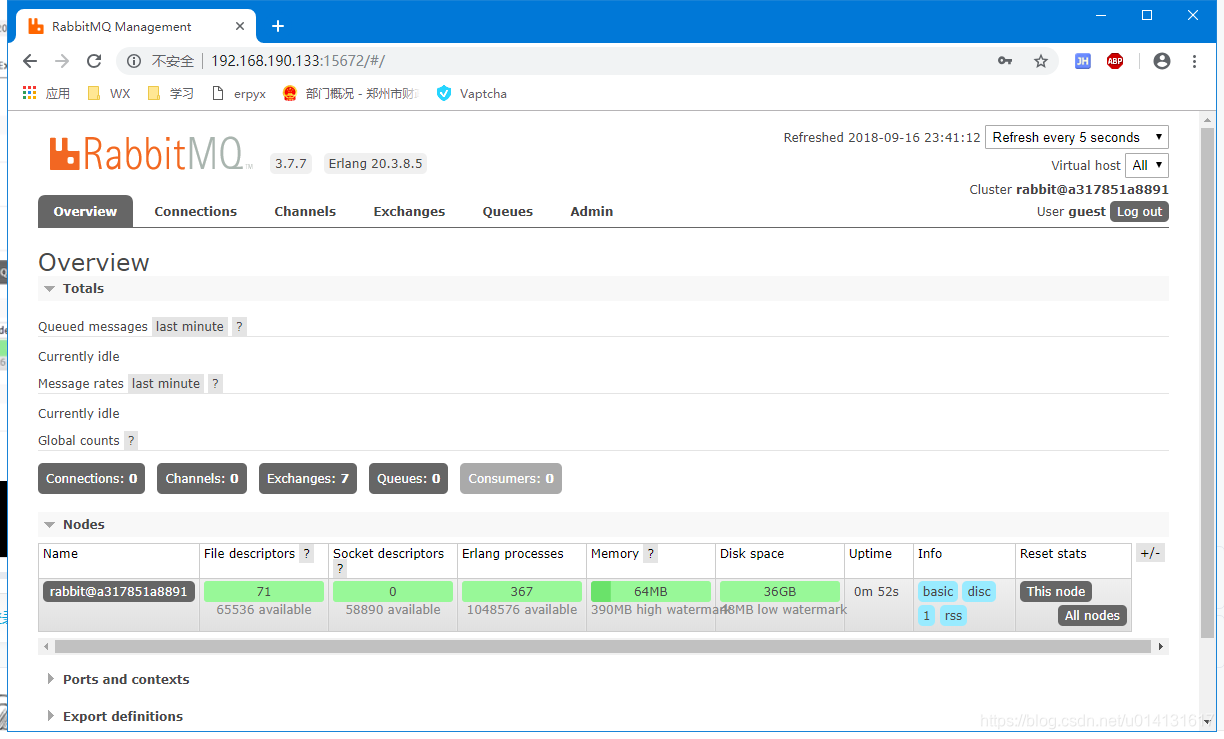Bookmark this page with the star icon
The height and width of the screenshot is (739, 1224).
[1041, 61]
